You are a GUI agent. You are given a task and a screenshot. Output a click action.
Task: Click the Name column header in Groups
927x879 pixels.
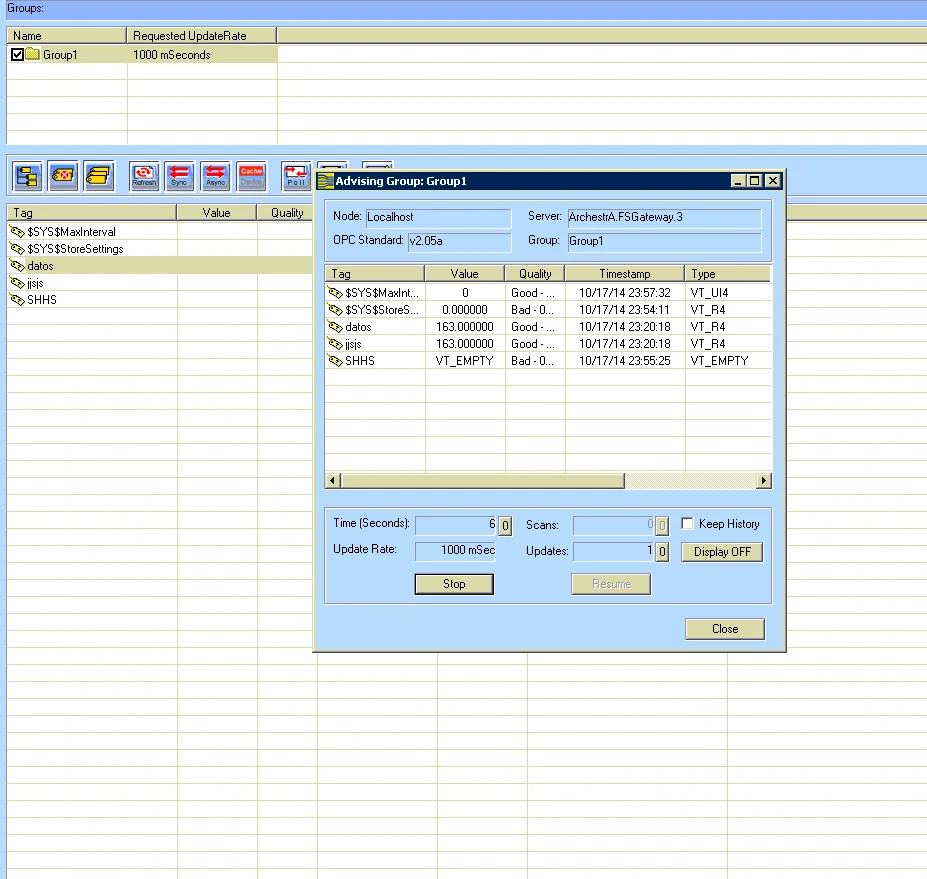tap(67, 35)
